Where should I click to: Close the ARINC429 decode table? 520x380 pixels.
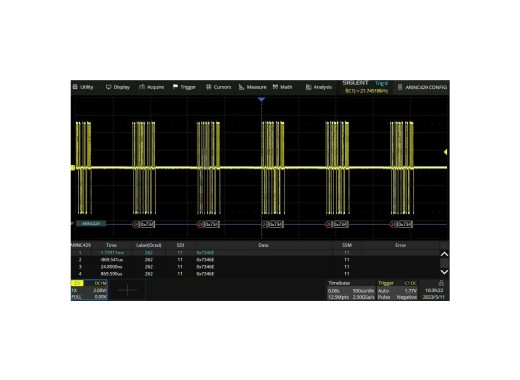444,245
